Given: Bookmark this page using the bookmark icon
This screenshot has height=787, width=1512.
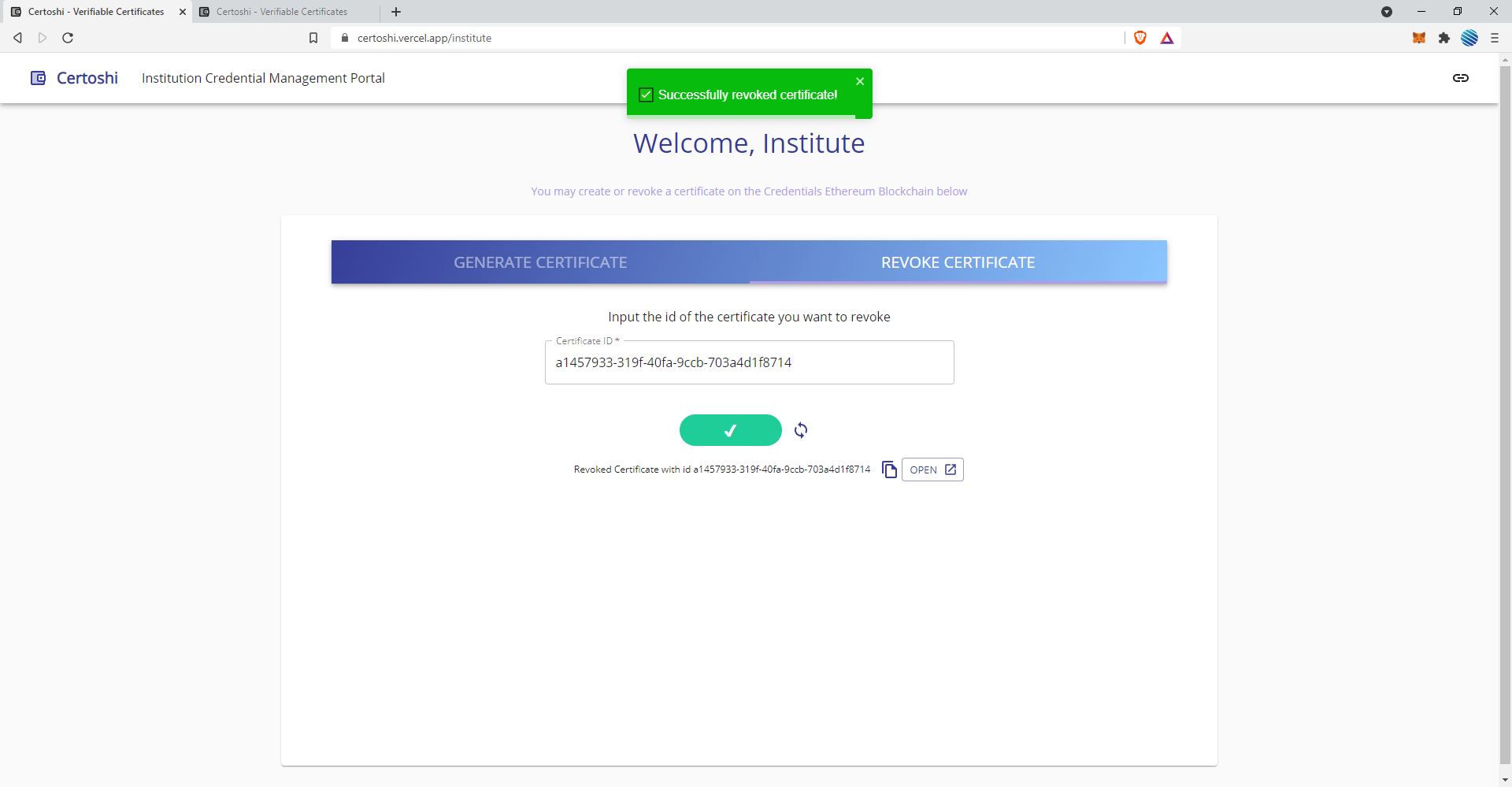Looking at the screenshot, I should pos(313,38).
